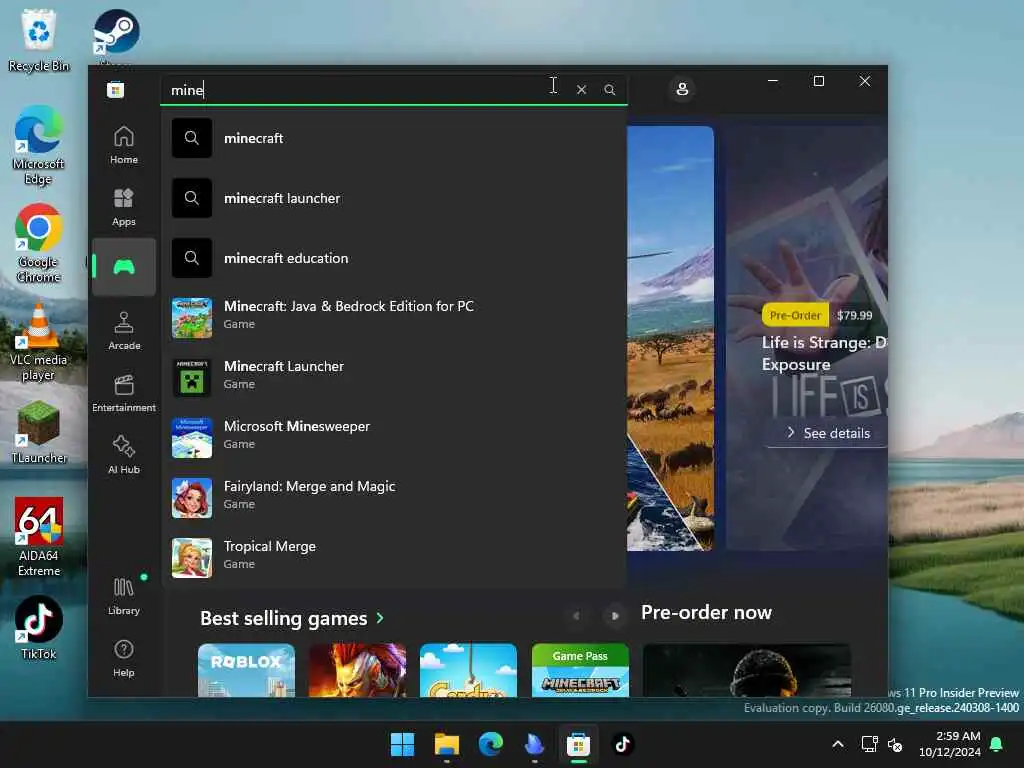Open the TLauncher desktop shortcut
Viewport: 1024px width, 768px height.
tap(39, 432)
